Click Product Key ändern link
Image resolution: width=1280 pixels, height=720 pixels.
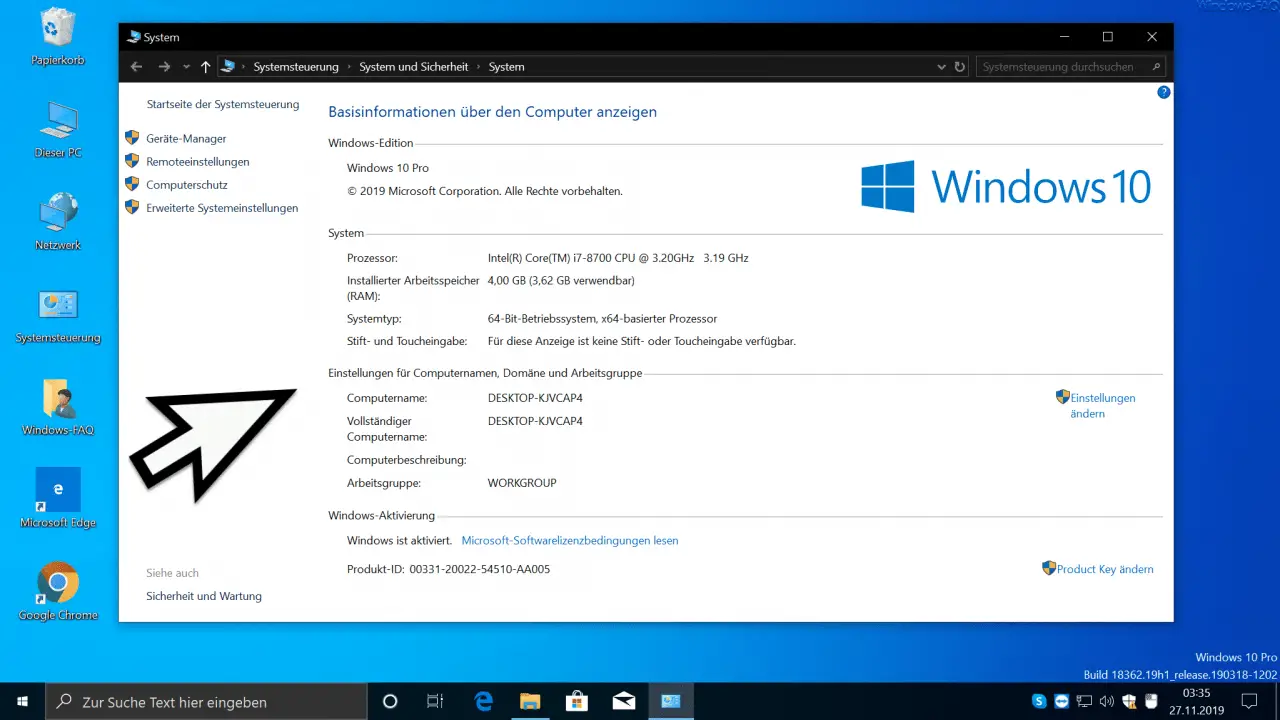click(1105, 569)
